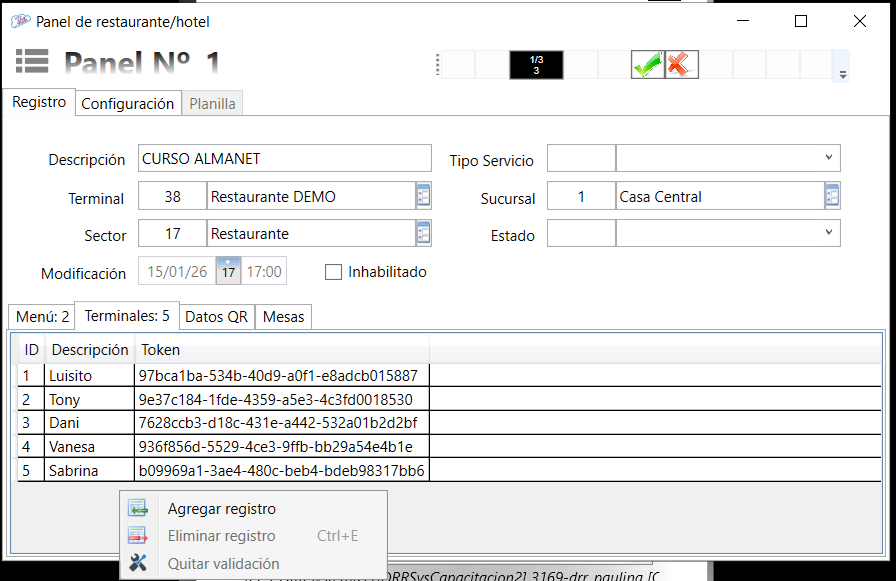Switch to the Configuración tab
The width and height of the screenshot is (896, 581).
click(127, 103)
